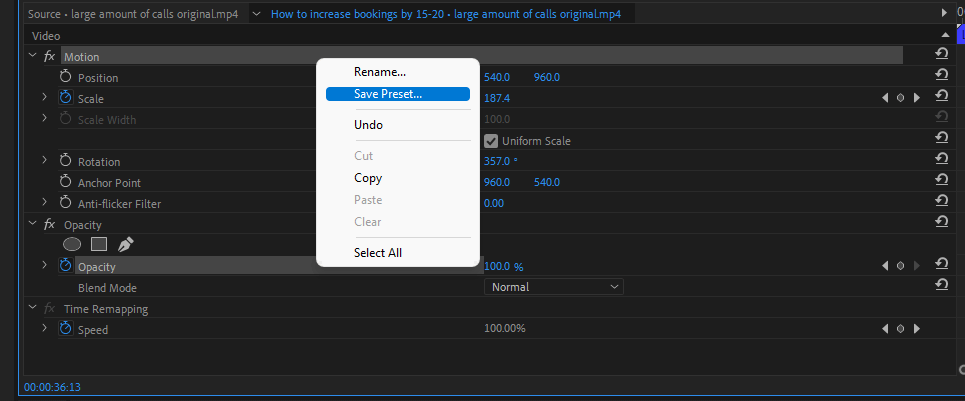This screenshot has width=965, height=401.
Task: Click the Rotation value 357.0°
Action: 501,161
